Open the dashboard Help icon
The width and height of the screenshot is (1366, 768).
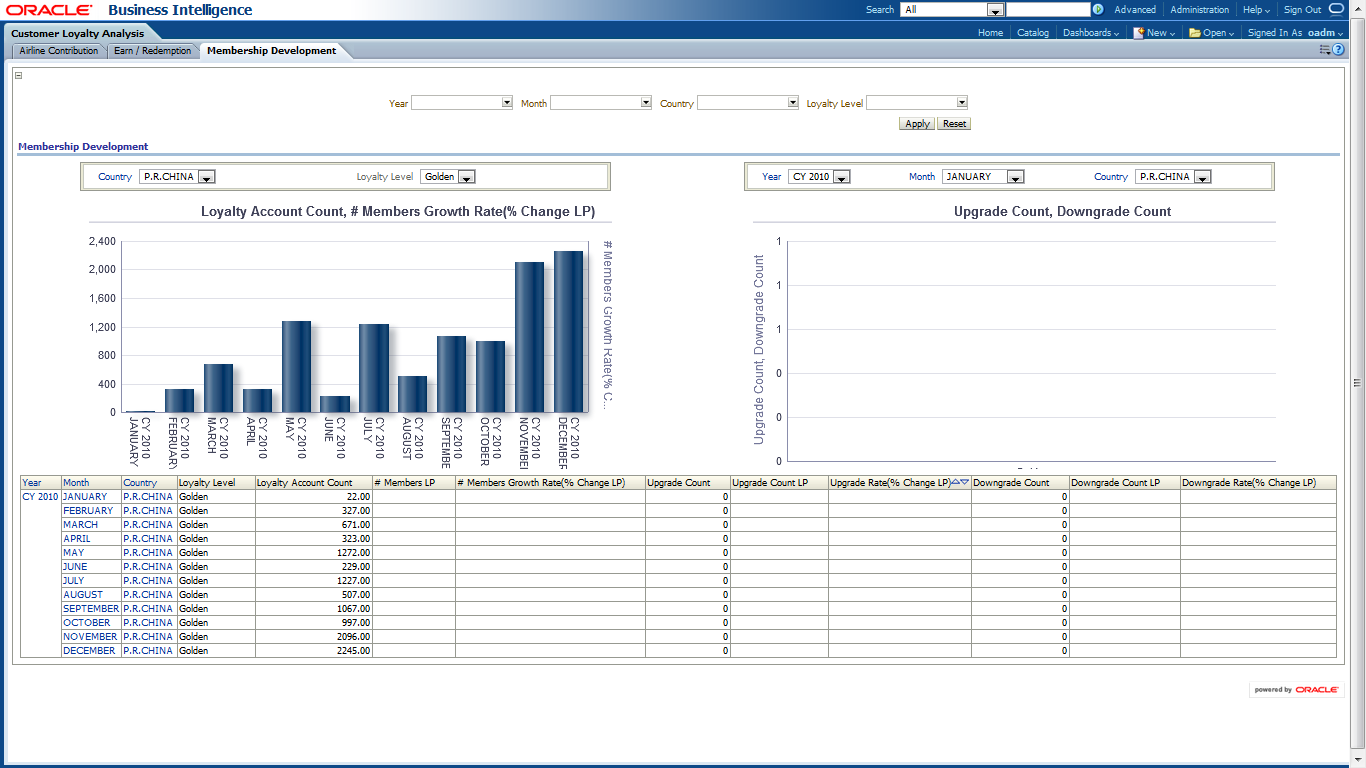click(x=1338, y=49)
